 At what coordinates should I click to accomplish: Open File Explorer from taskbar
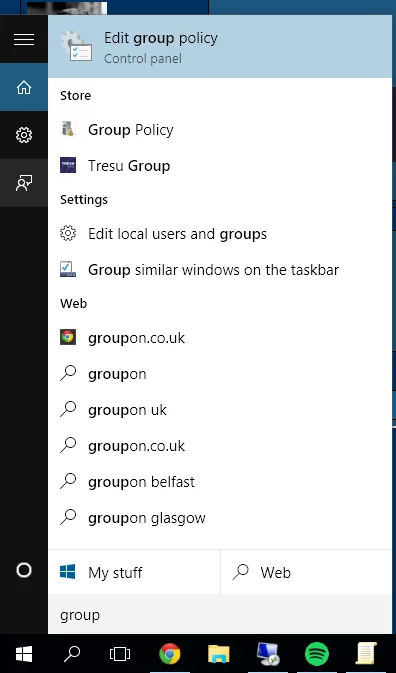[x=219, y=654]
